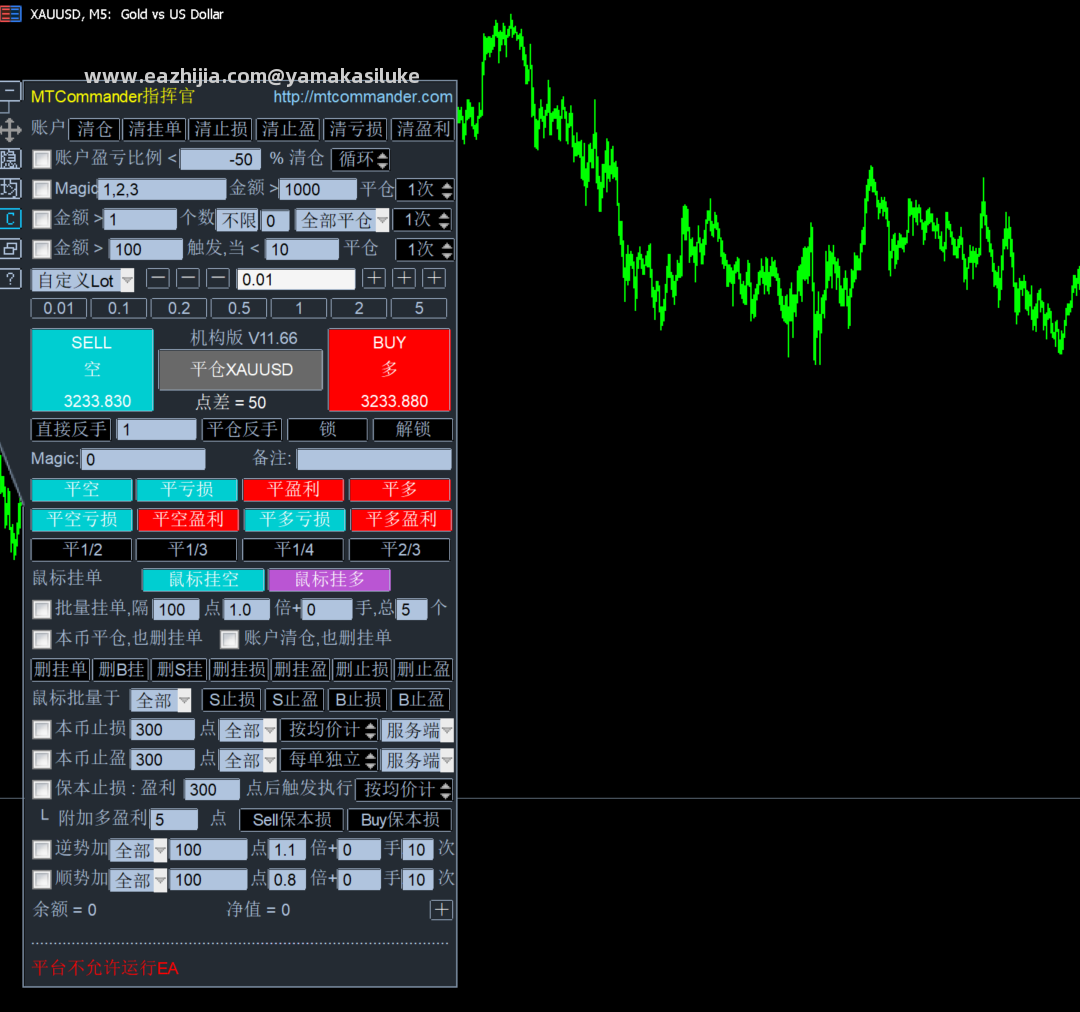Enable 逆势加 checkbox
Image resolution: width=1080 pixels, height=1012 pixels.
click(x=42, y=849)
